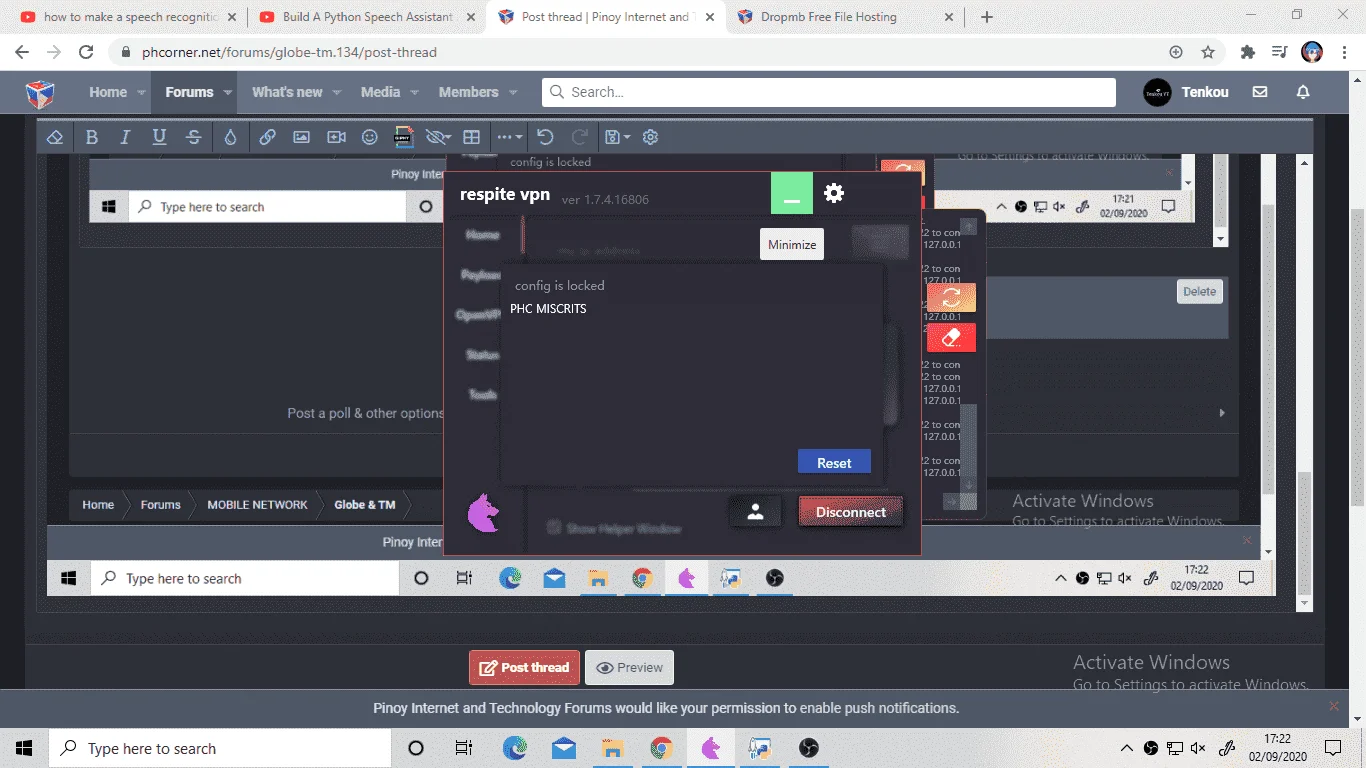Expand the Media dropdown arrow
The image size is (1366, 768).
tap(413, 92)
